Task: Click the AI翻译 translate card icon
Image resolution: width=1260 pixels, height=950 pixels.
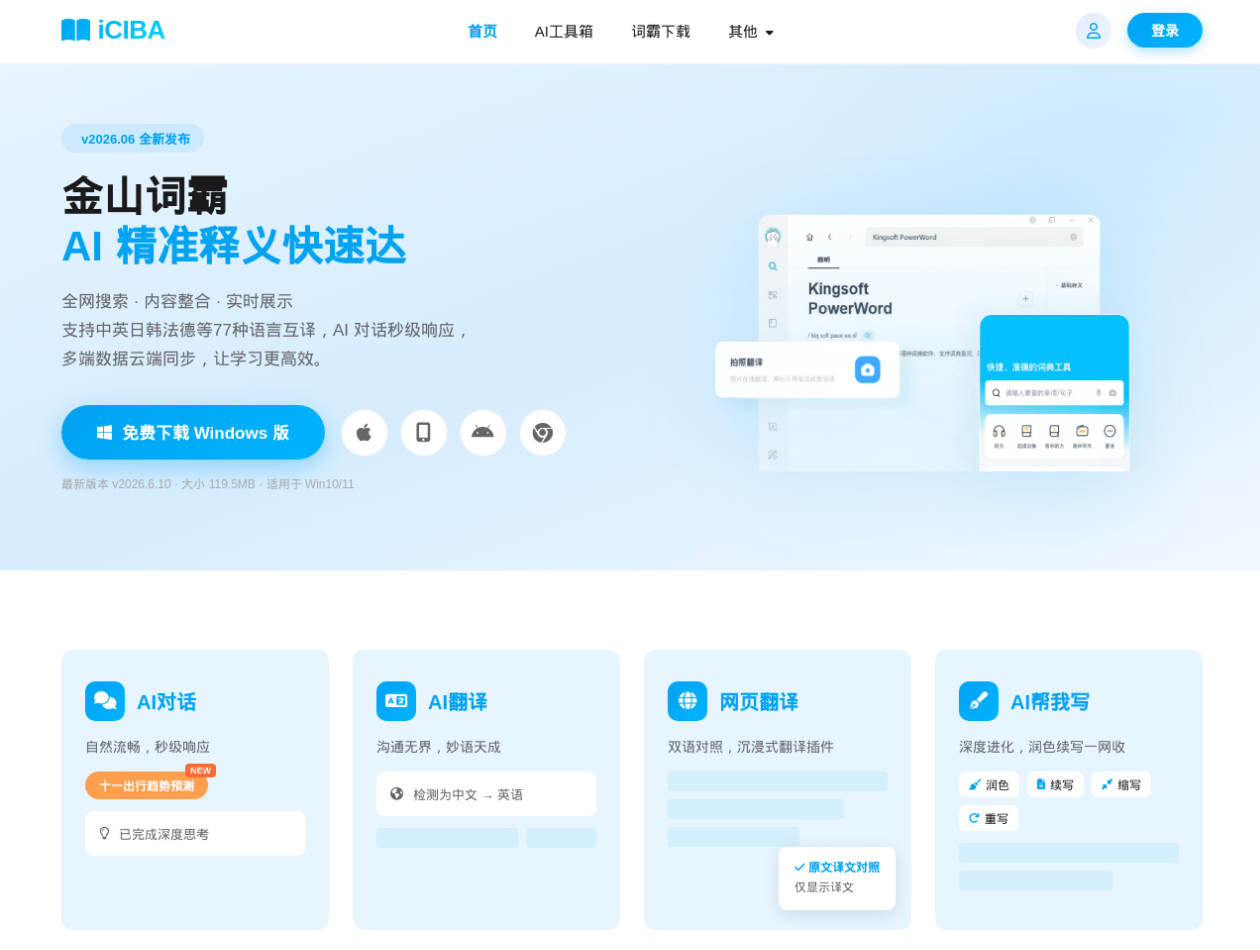Action: click(396, 701)
